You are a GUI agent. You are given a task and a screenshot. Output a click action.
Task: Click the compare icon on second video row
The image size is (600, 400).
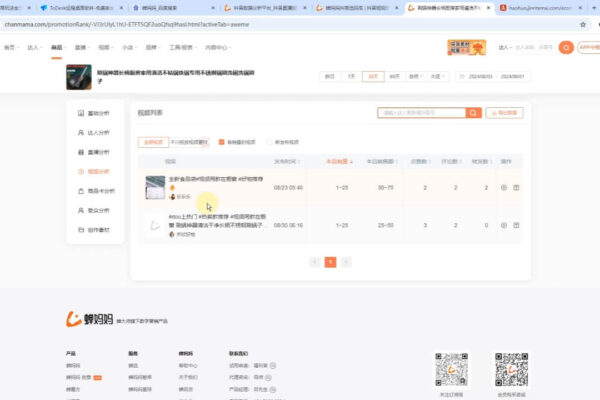tap(516, 225)
